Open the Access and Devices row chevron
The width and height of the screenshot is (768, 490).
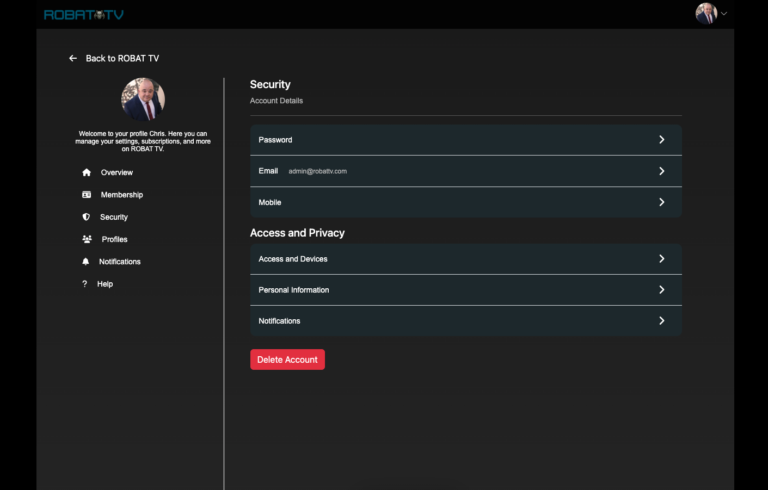(x=662, y=259)
